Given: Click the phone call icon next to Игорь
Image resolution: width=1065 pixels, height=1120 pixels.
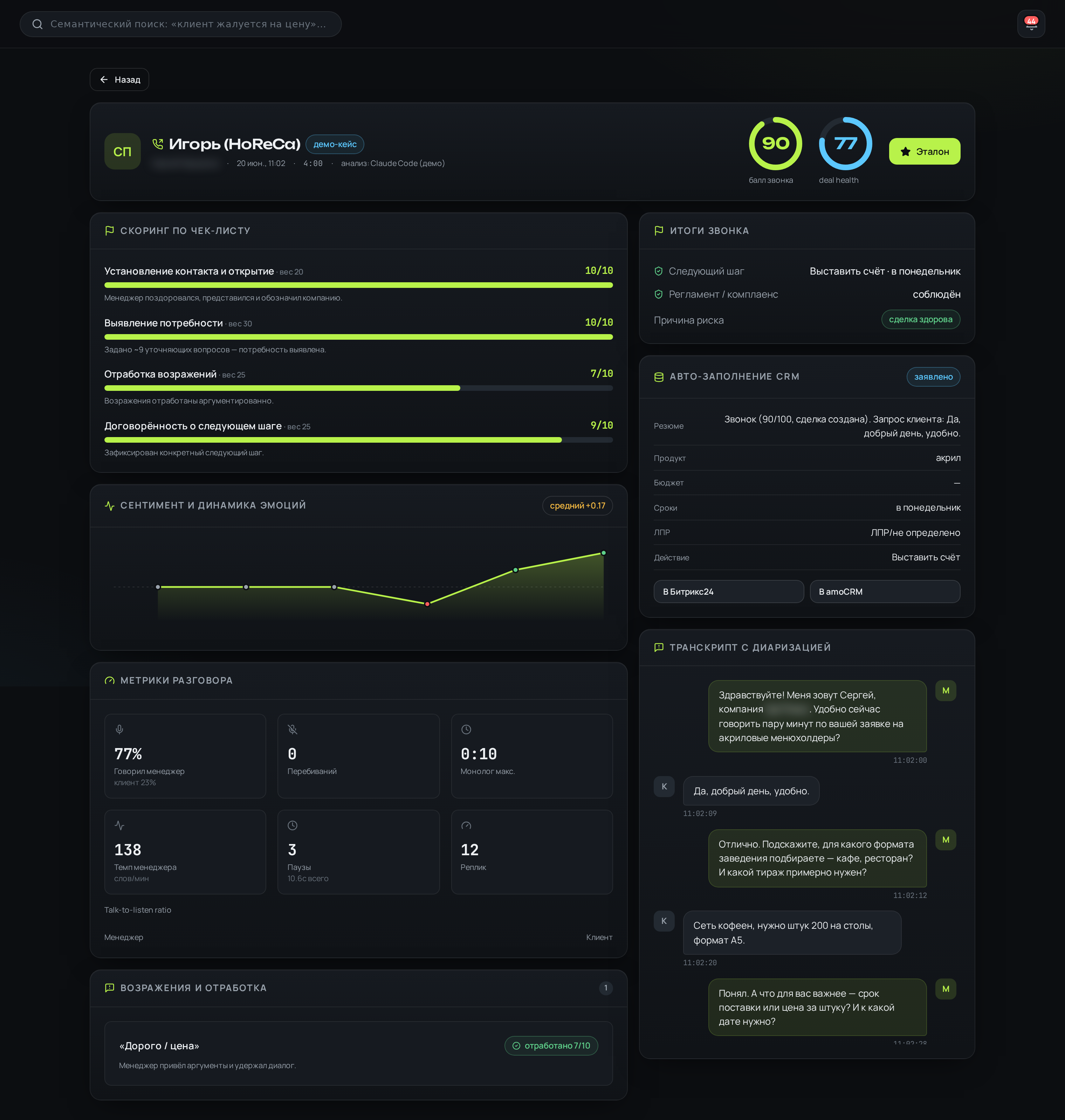Looking at the screenshot, I should tap(158, 144).
